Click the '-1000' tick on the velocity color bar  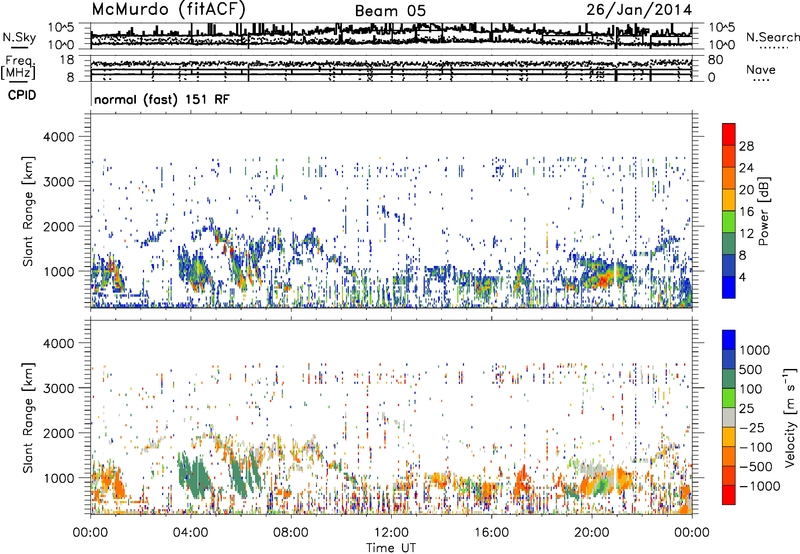click(760, 486)
